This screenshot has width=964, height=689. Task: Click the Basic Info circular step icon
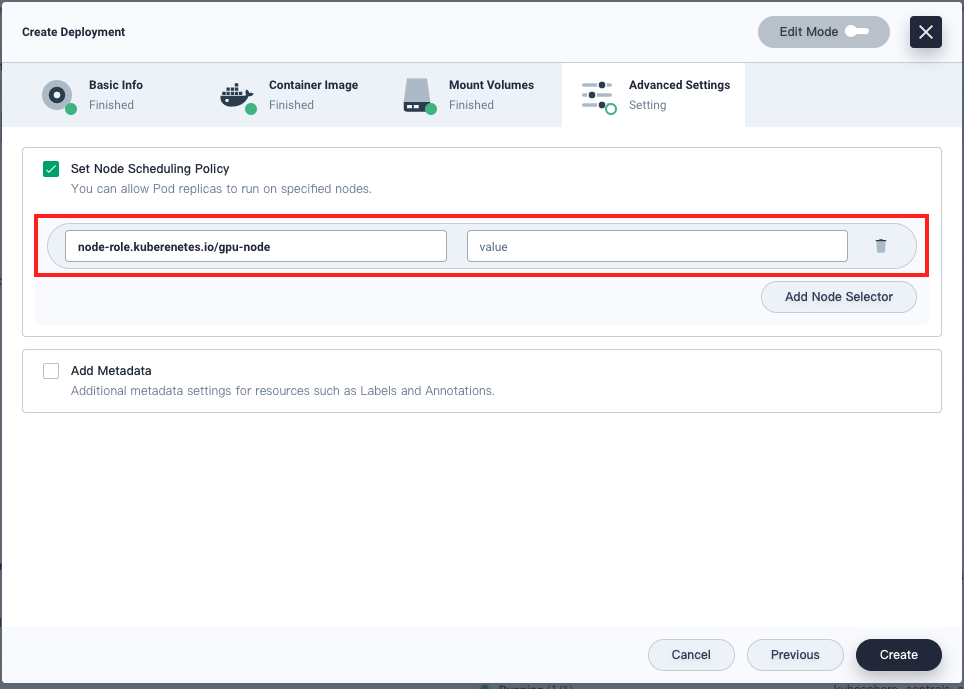tap(57, 95)
